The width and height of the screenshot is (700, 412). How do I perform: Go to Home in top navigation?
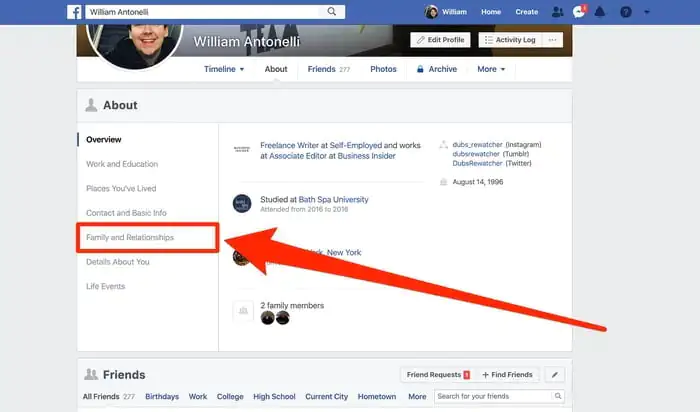click(491, 12)
